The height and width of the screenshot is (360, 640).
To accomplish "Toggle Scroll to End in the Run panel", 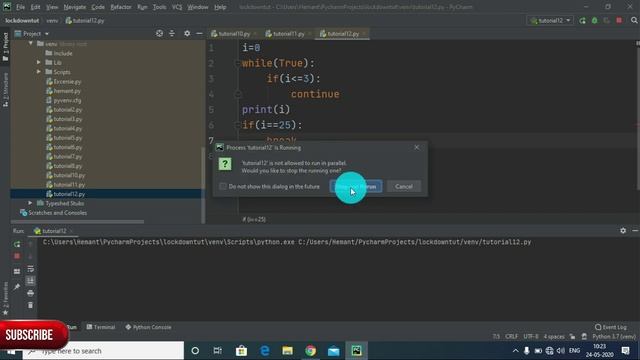I will tap(31, 281).
